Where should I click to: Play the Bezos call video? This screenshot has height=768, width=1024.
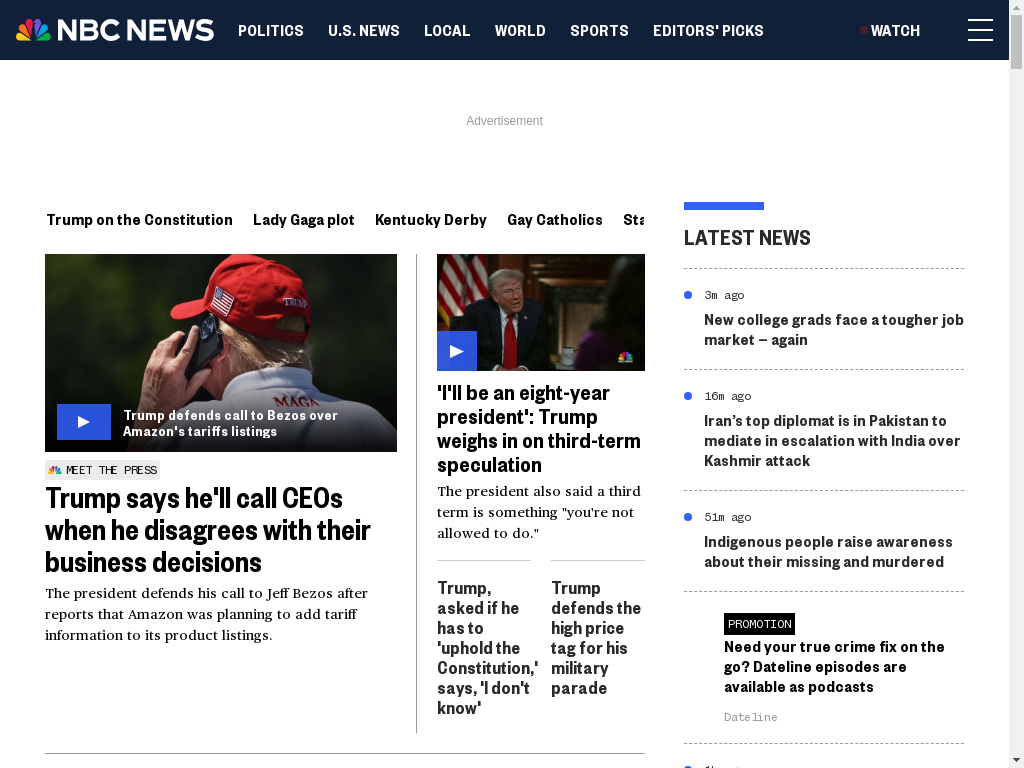(84, 422)
